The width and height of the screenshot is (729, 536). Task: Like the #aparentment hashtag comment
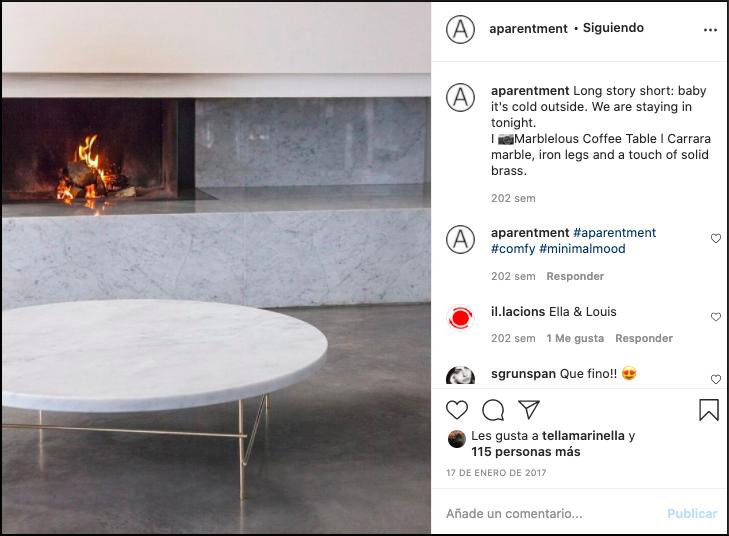click(716, 238)
